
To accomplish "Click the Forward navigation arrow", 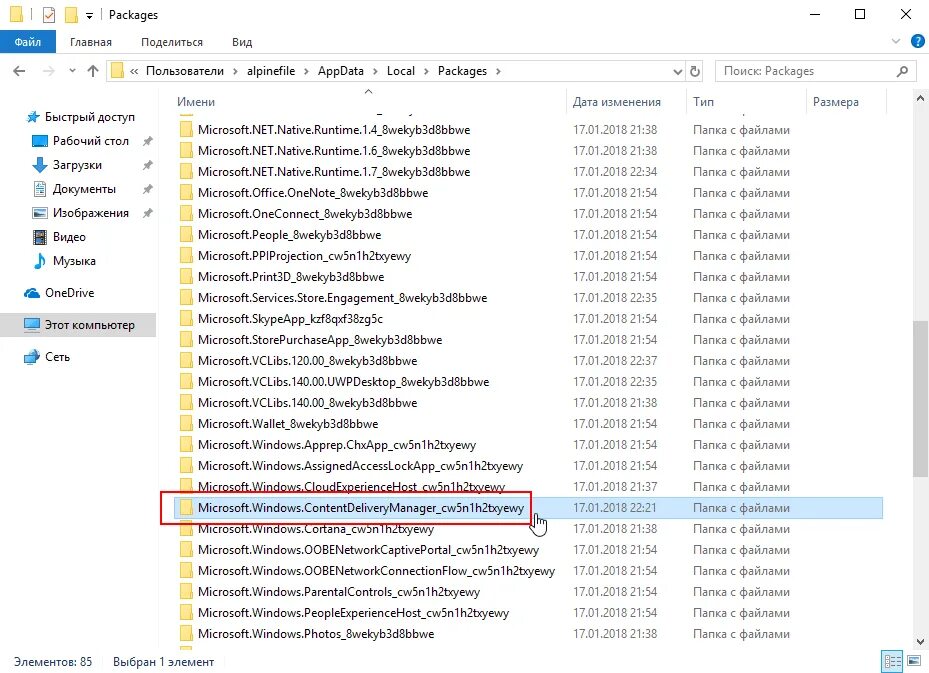I will 49,71.
